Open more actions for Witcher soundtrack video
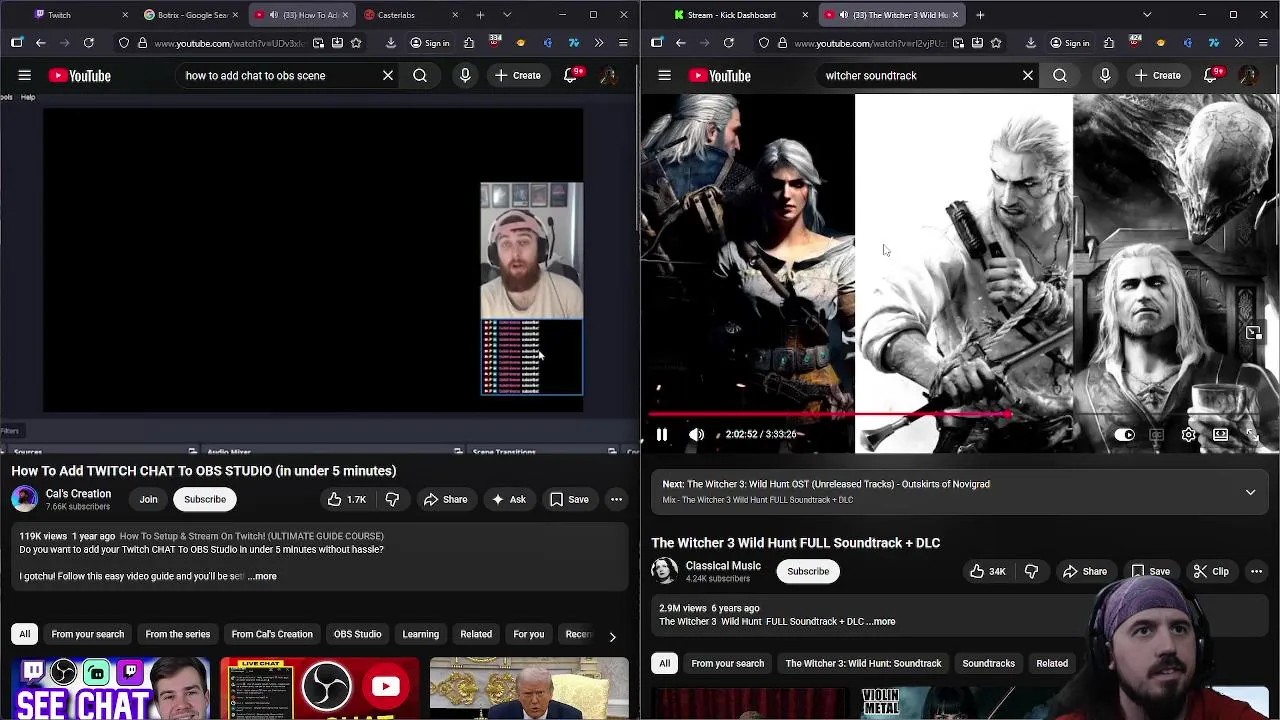Viewport: 1280px width, 720px height. 1256,571
